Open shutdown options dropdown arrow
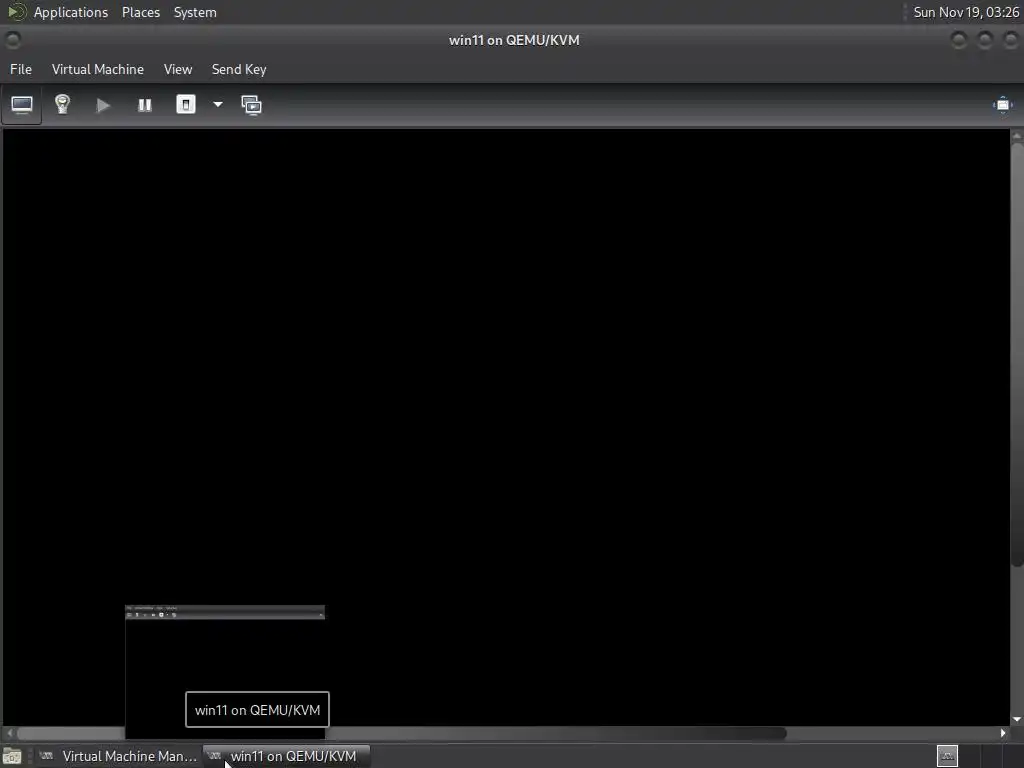The width and height of the screenshot is (1024, 768). tap(217, 104)
